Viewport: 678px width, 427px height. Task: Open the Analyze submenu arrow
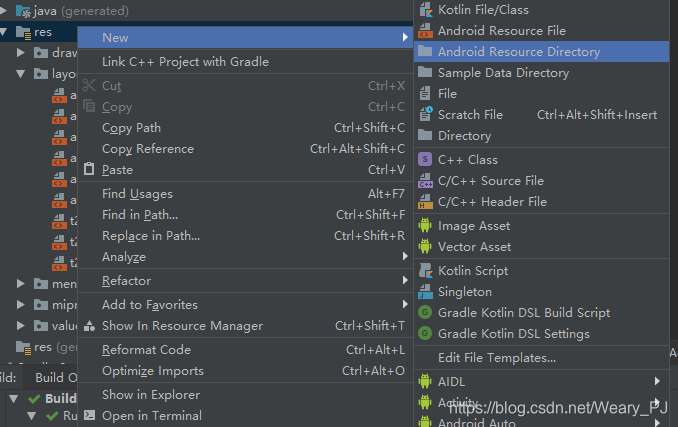[x=405, y=257]
